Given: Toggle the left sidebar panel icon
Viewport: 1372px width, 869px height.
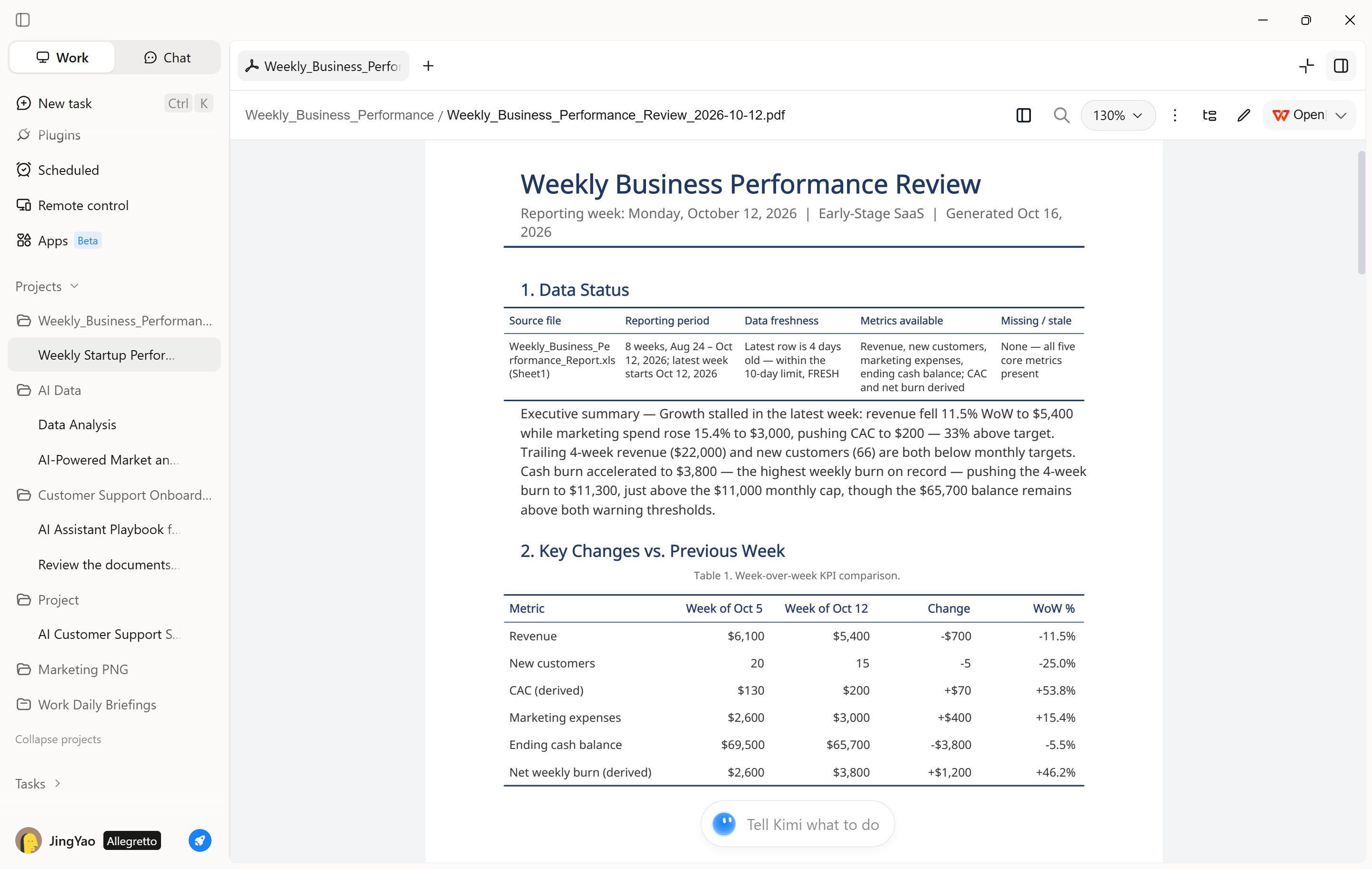Looking at the screenshot, I should [x=23, y=20].
